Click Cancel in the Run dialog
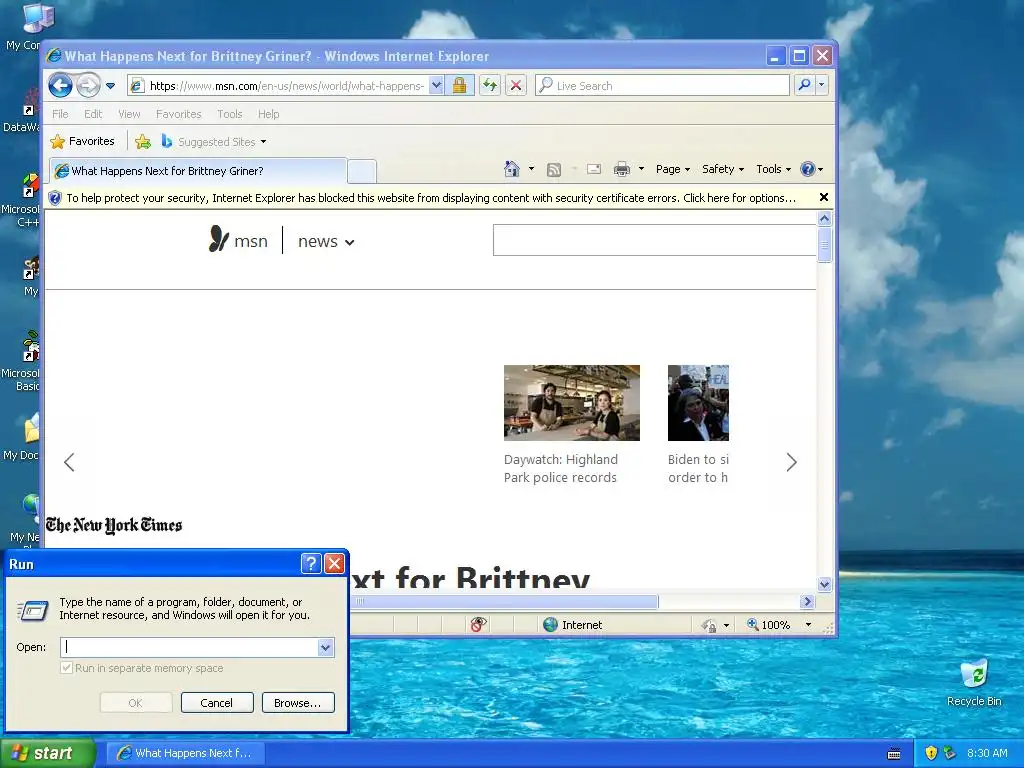Viewport: 1024px width, 768px height. [217, 703]
